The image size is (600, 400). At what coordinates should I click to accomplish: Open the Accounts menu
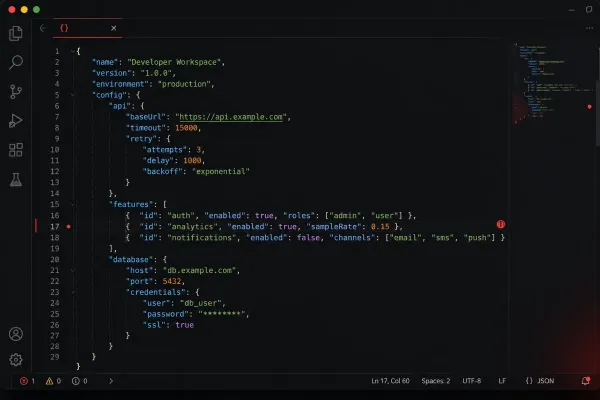click(x=16, y=334)
